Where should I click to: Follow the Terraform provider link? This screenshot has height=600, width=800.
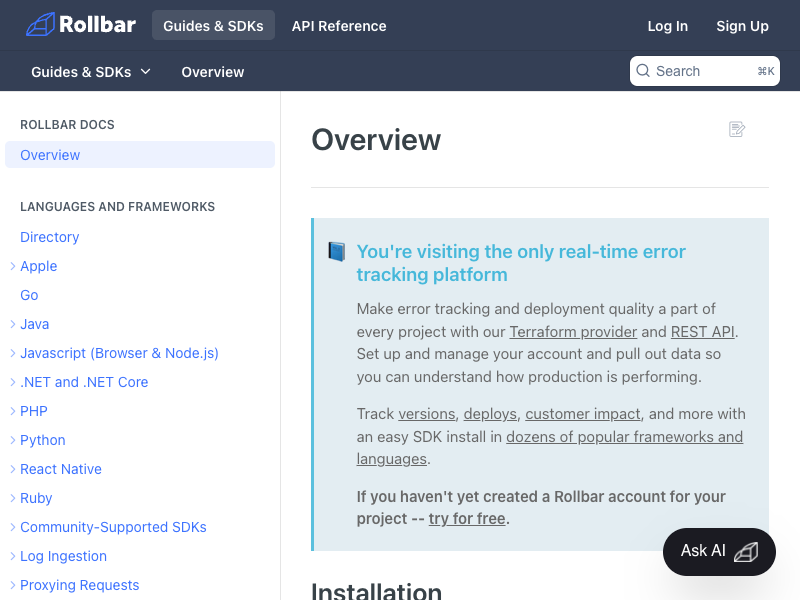tap(573, 332)
